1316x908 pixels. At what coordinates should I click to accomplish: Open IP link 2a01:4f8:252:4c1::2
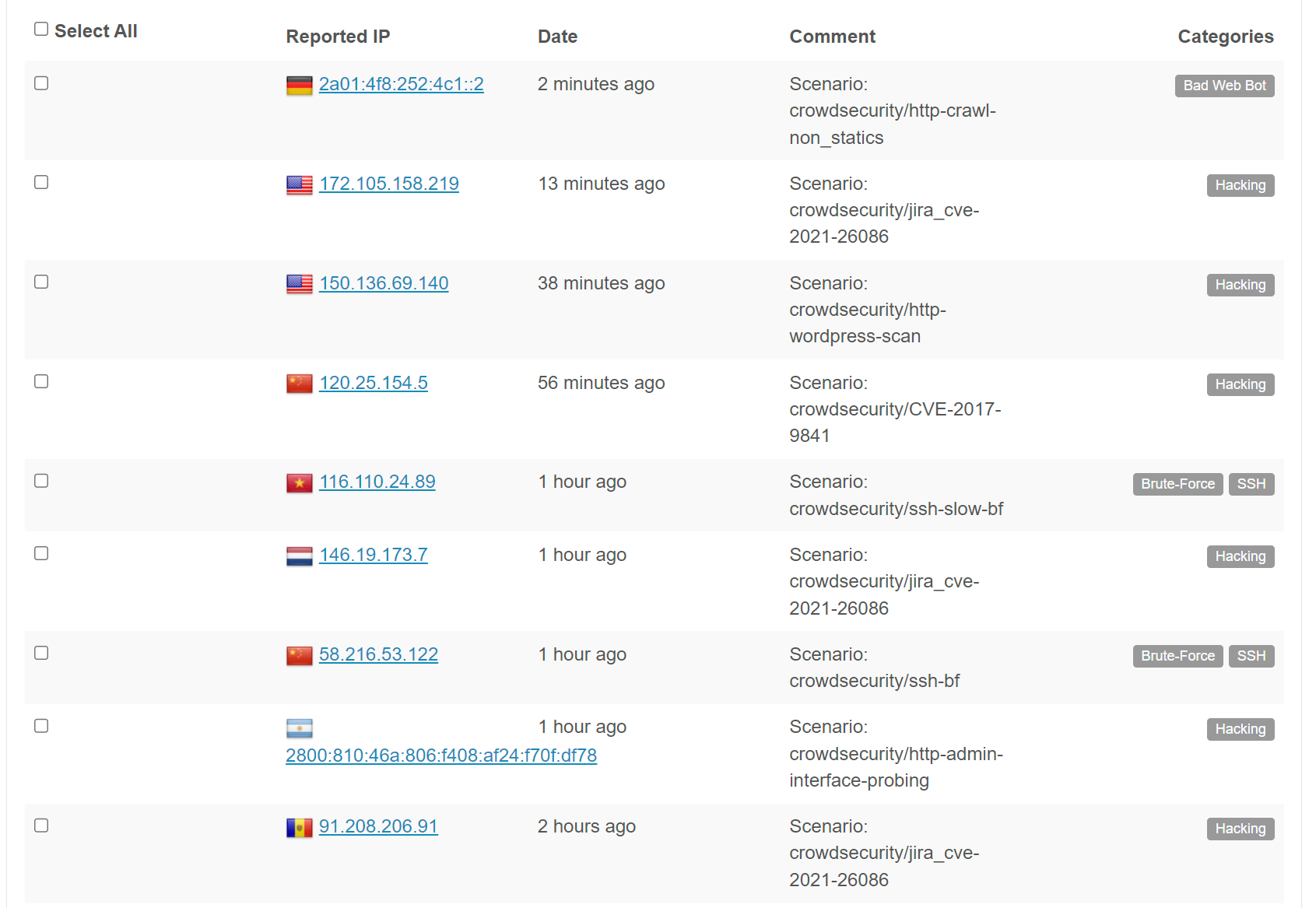(401, 84)
